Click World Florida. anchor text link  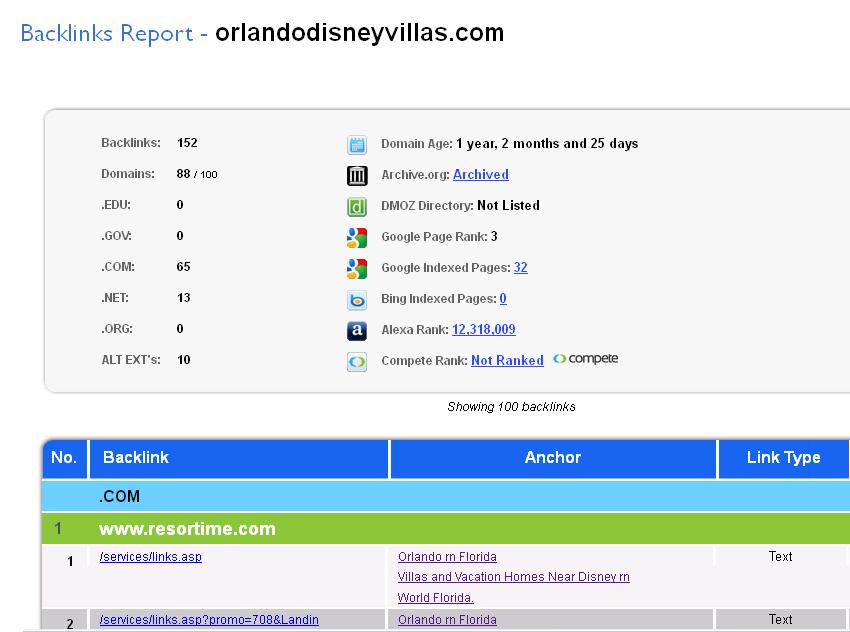click(x=436, y=597)
